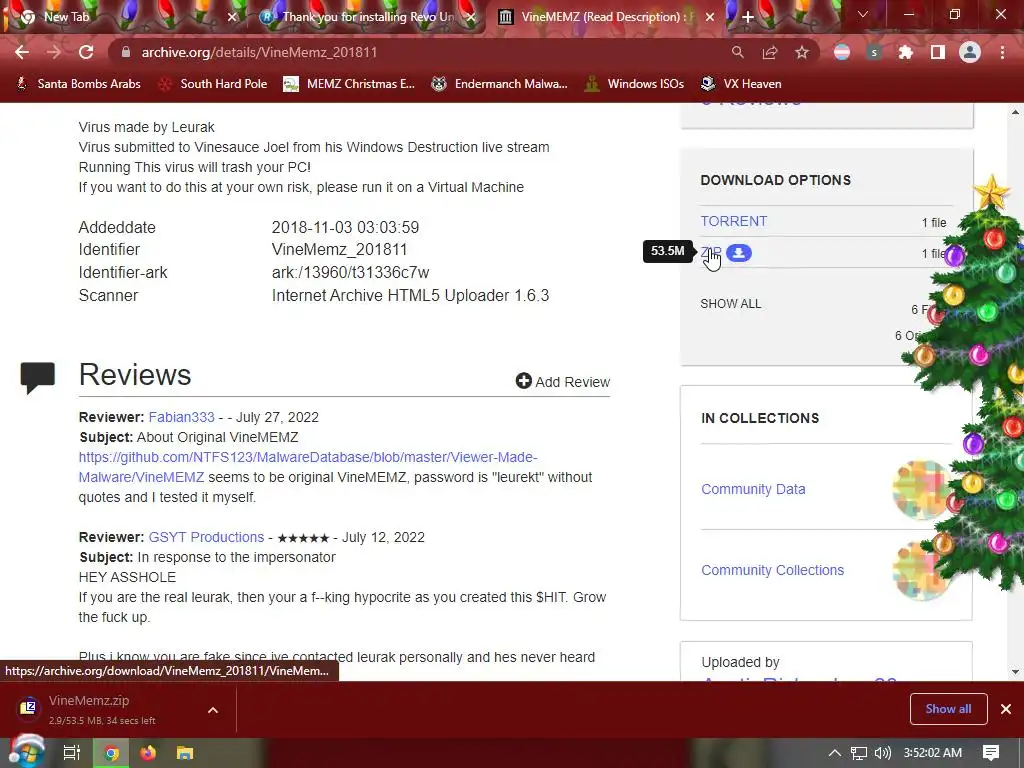This screenshot has width=1024, height=768.
Task: Click the gray S extension icon
Action: pyautogui.click(x=874, y=52)
